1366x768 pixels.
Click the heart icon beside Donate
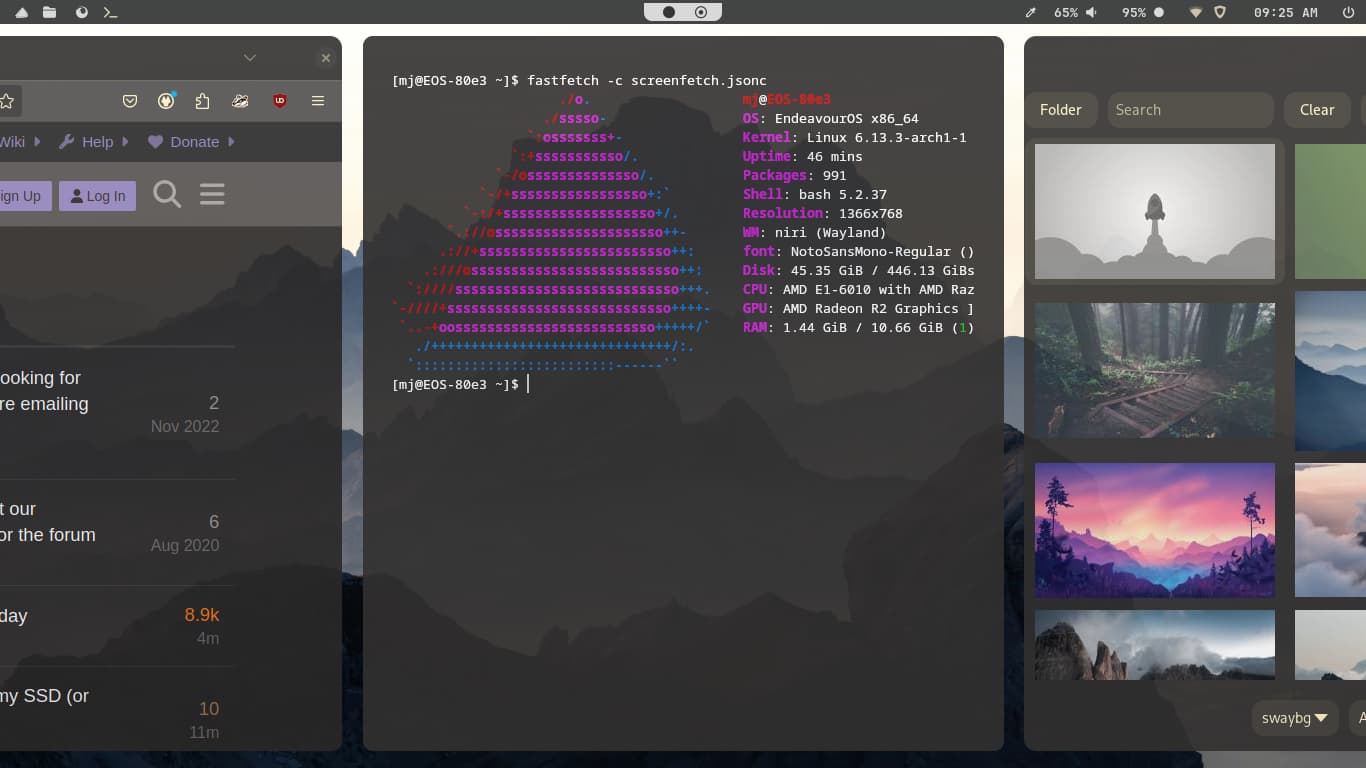pyautogui.click(x=155, y=142)
